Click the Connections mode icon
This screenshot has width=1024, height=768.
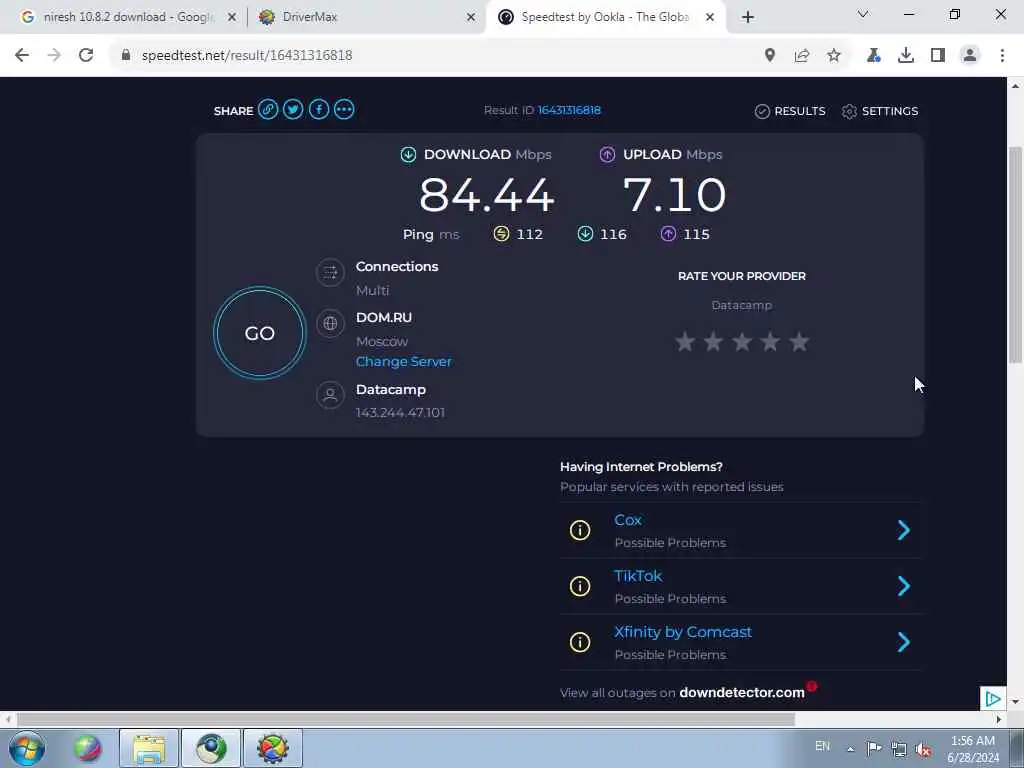click(330, 273)
